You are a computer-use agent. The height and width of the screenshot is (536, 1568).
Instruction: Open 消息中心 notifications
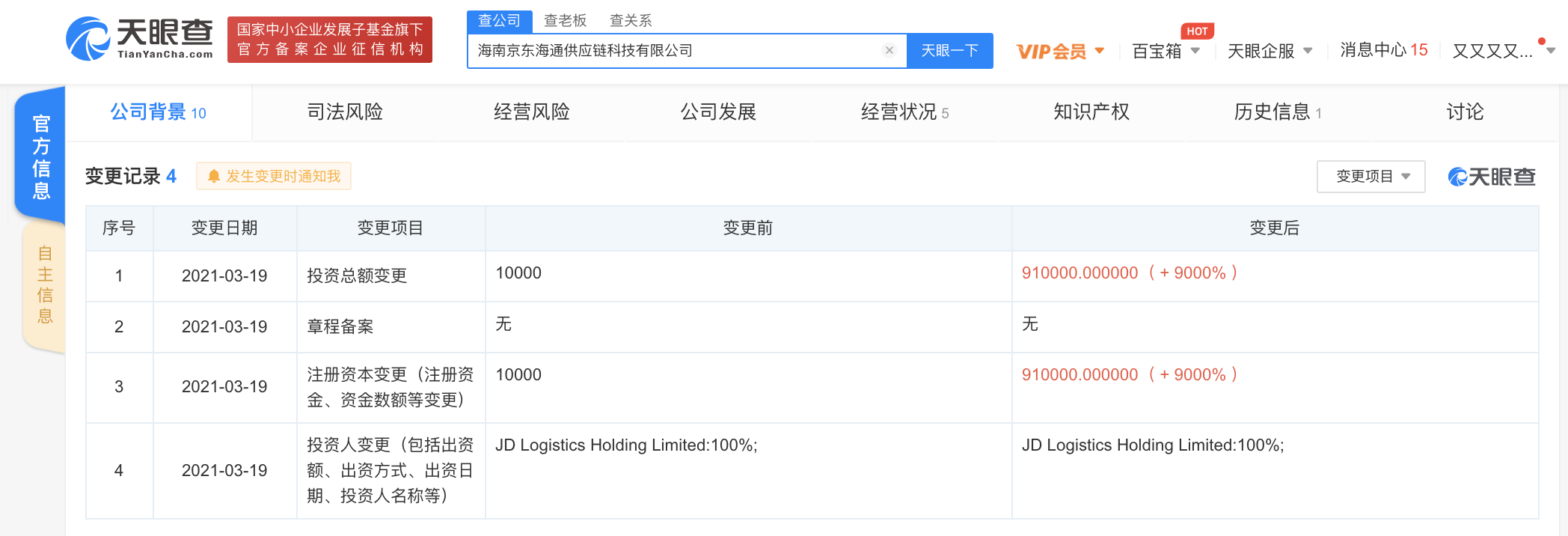coord(1383,50)
